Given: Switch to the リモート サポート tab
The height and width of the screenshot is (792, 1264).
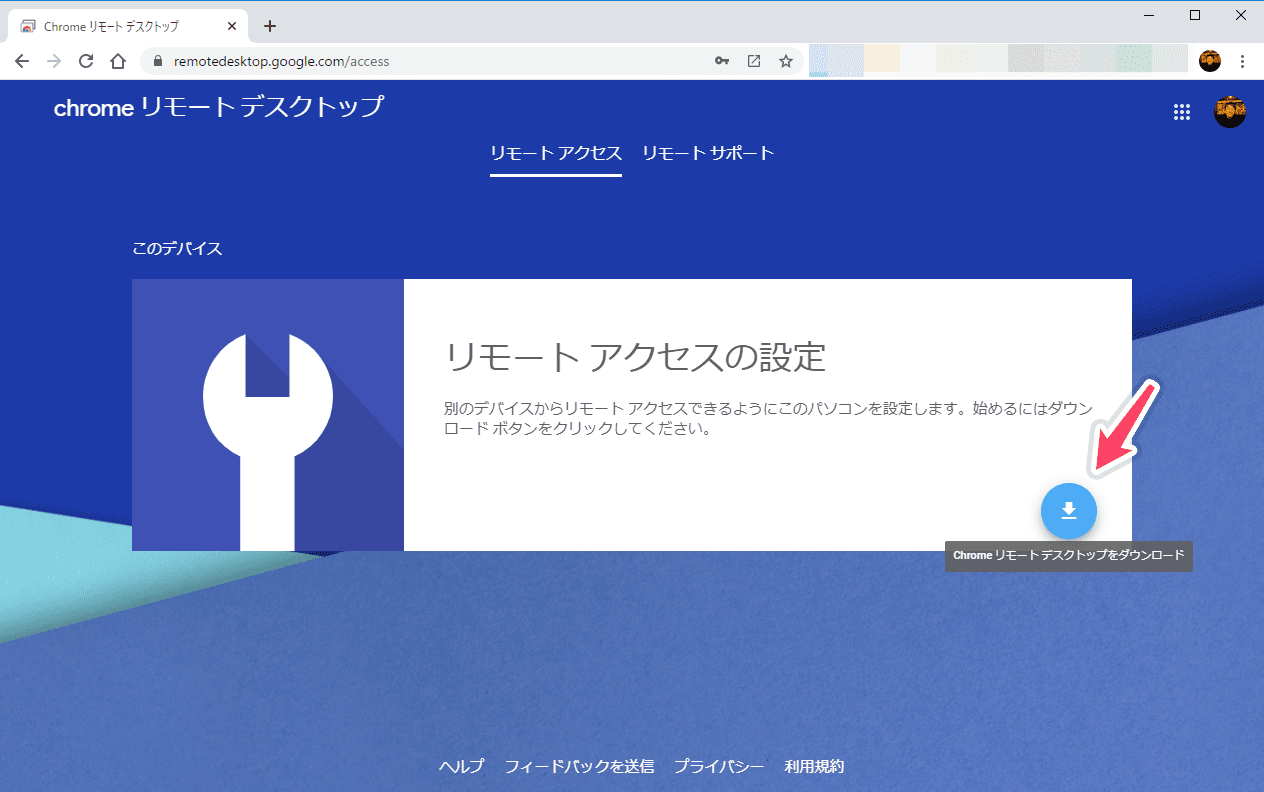Looking at the screenshot, I should (x=708, y=153).
